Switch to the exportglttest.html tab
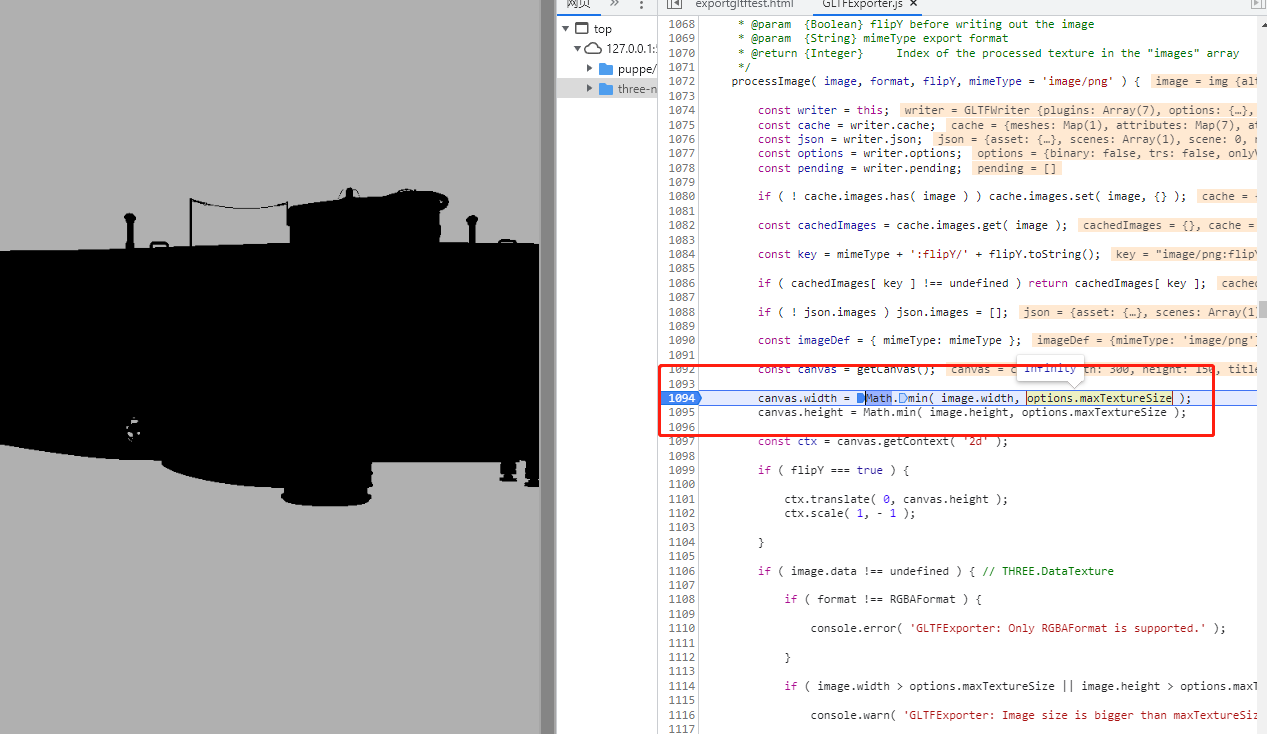The image size is (1267, 734). coord(745,4)
